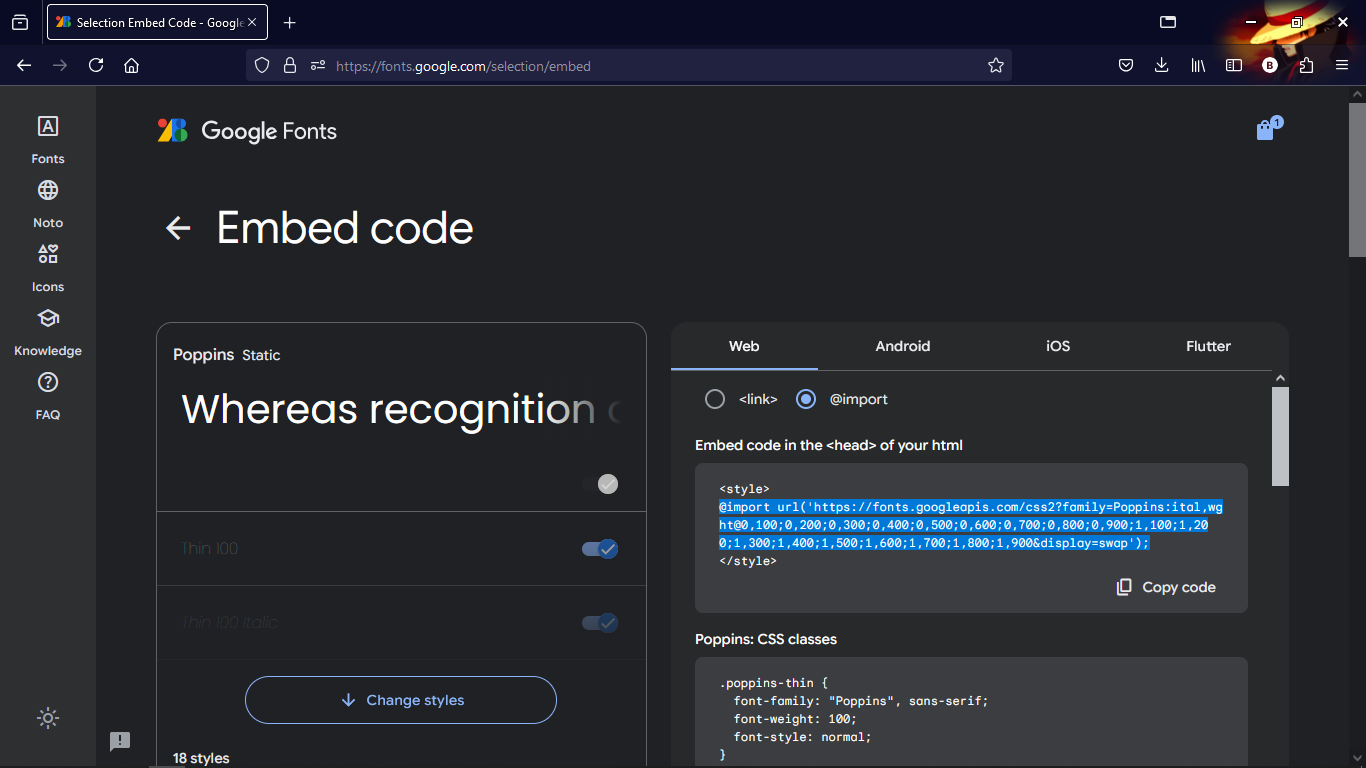Click the highlighted @import url code

coord(970,525)
